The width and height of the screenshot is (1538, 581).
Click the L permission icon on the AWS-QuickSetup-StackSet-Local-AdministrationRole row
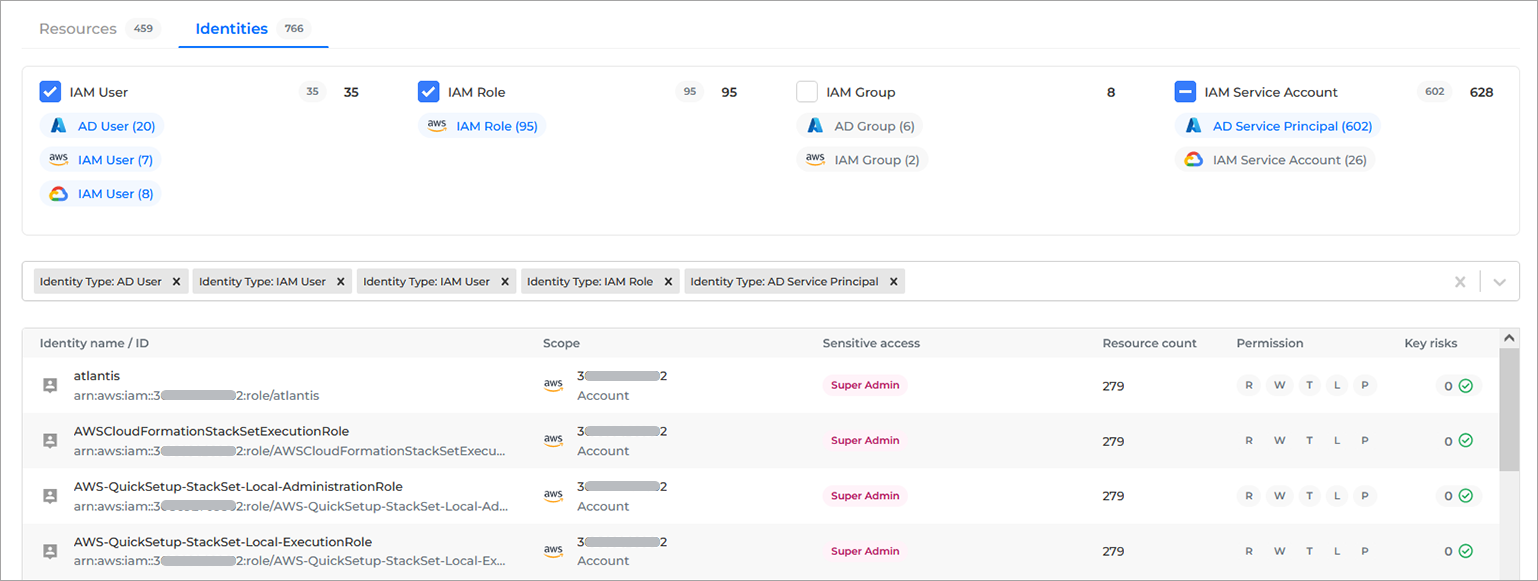[x=1338, y=495]
